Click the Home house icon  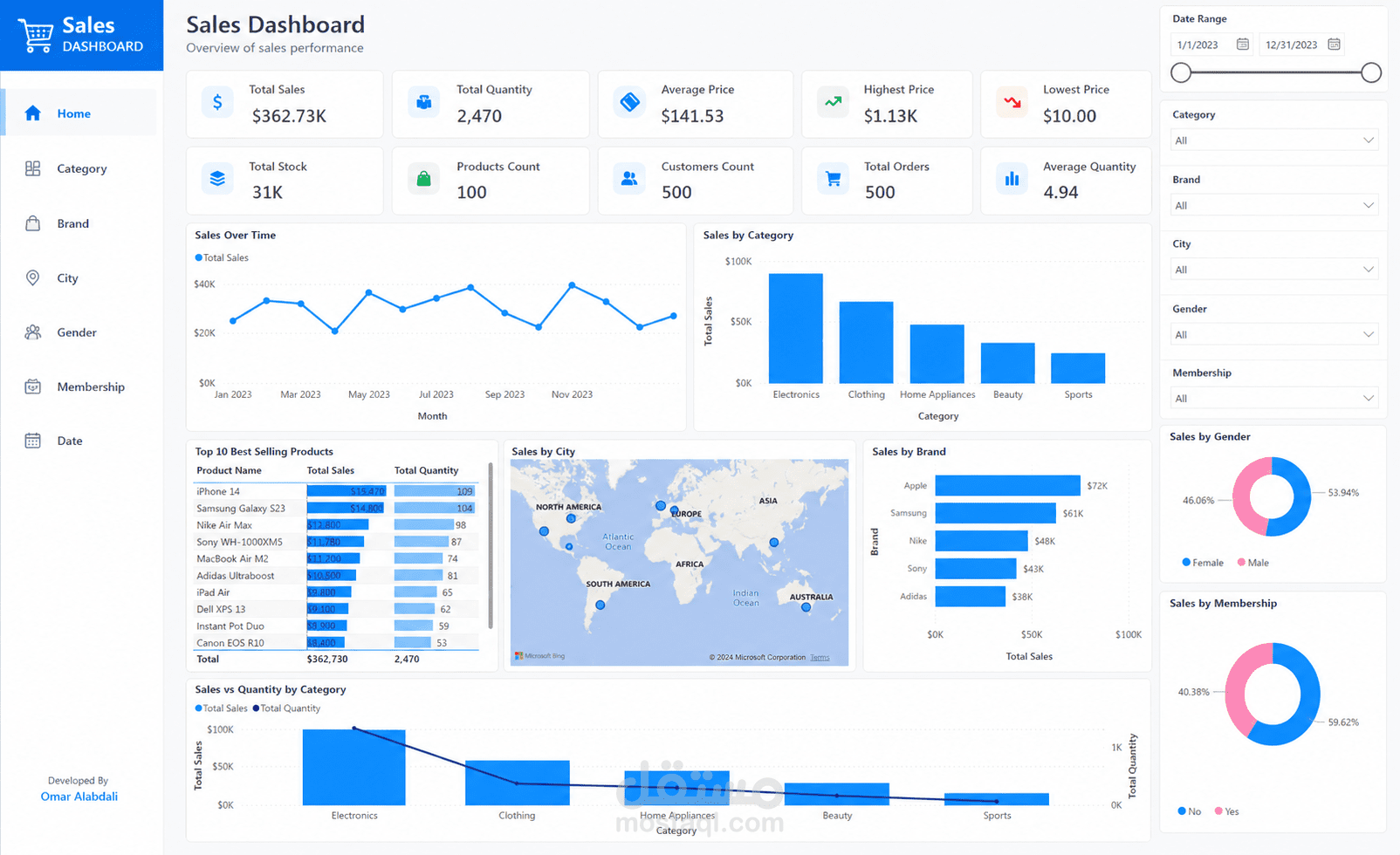tap(33, 113)
